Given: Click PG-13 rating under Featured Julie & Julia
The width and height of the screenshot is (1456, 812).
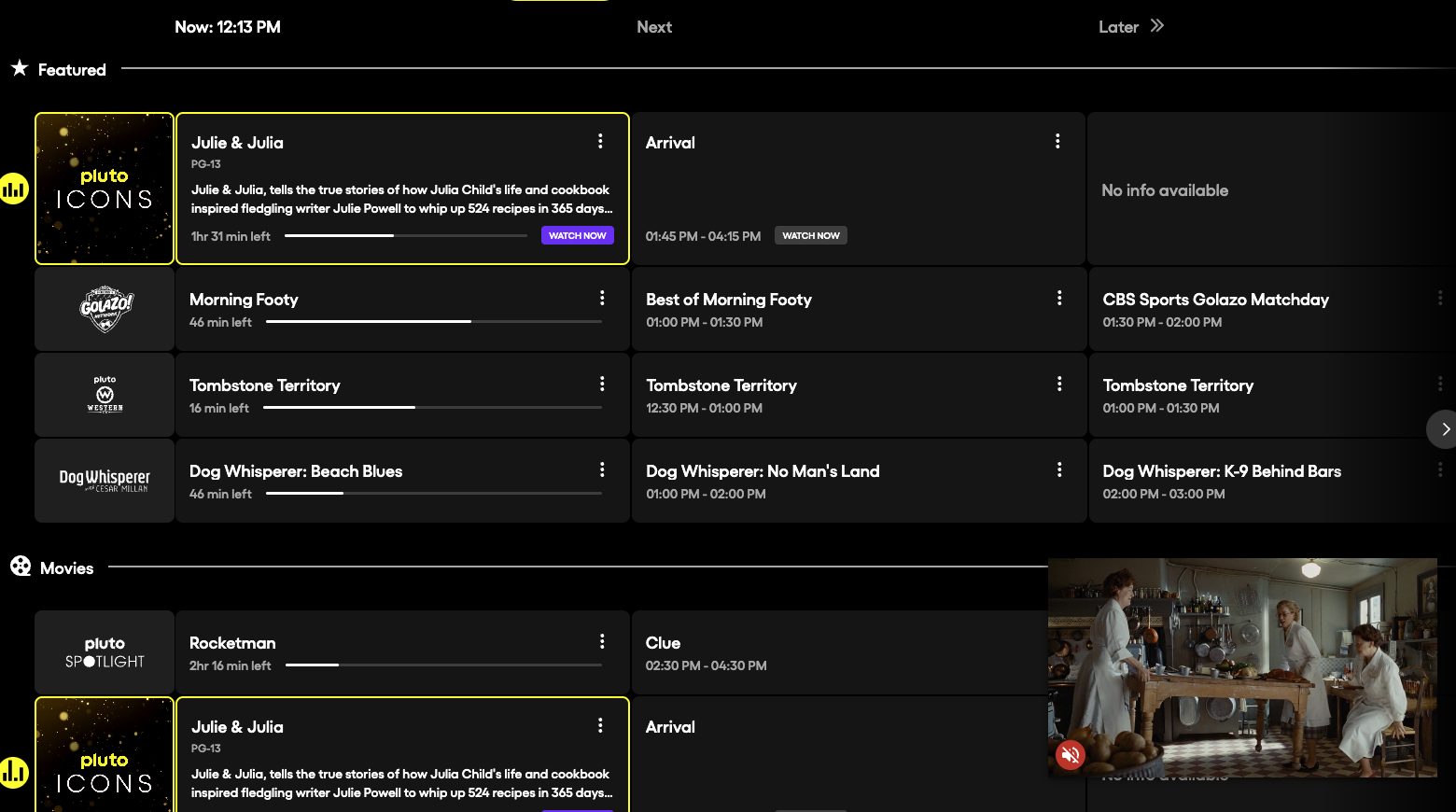Looking at the screenshot, I should click(206, 164).
